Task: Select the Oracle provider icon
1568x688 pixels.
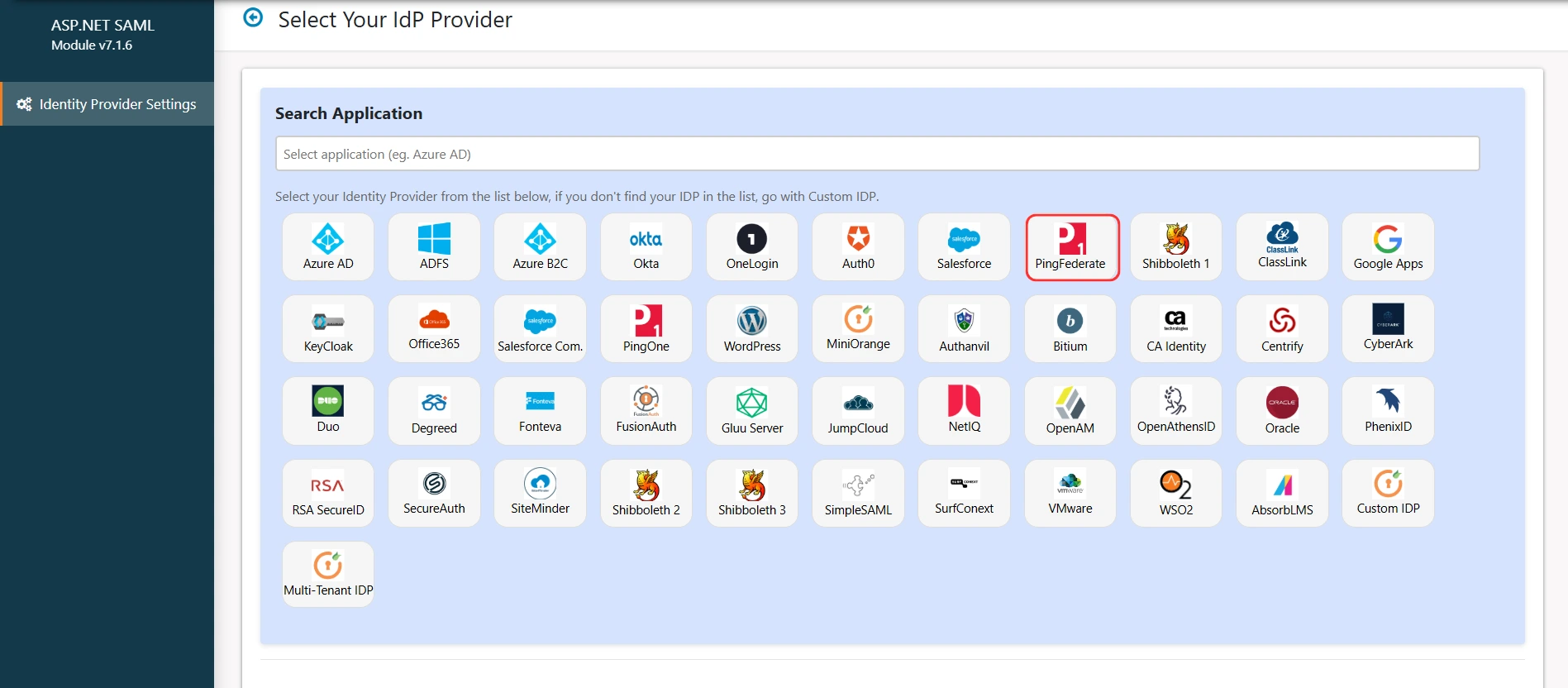Action: coord(1282,411)
